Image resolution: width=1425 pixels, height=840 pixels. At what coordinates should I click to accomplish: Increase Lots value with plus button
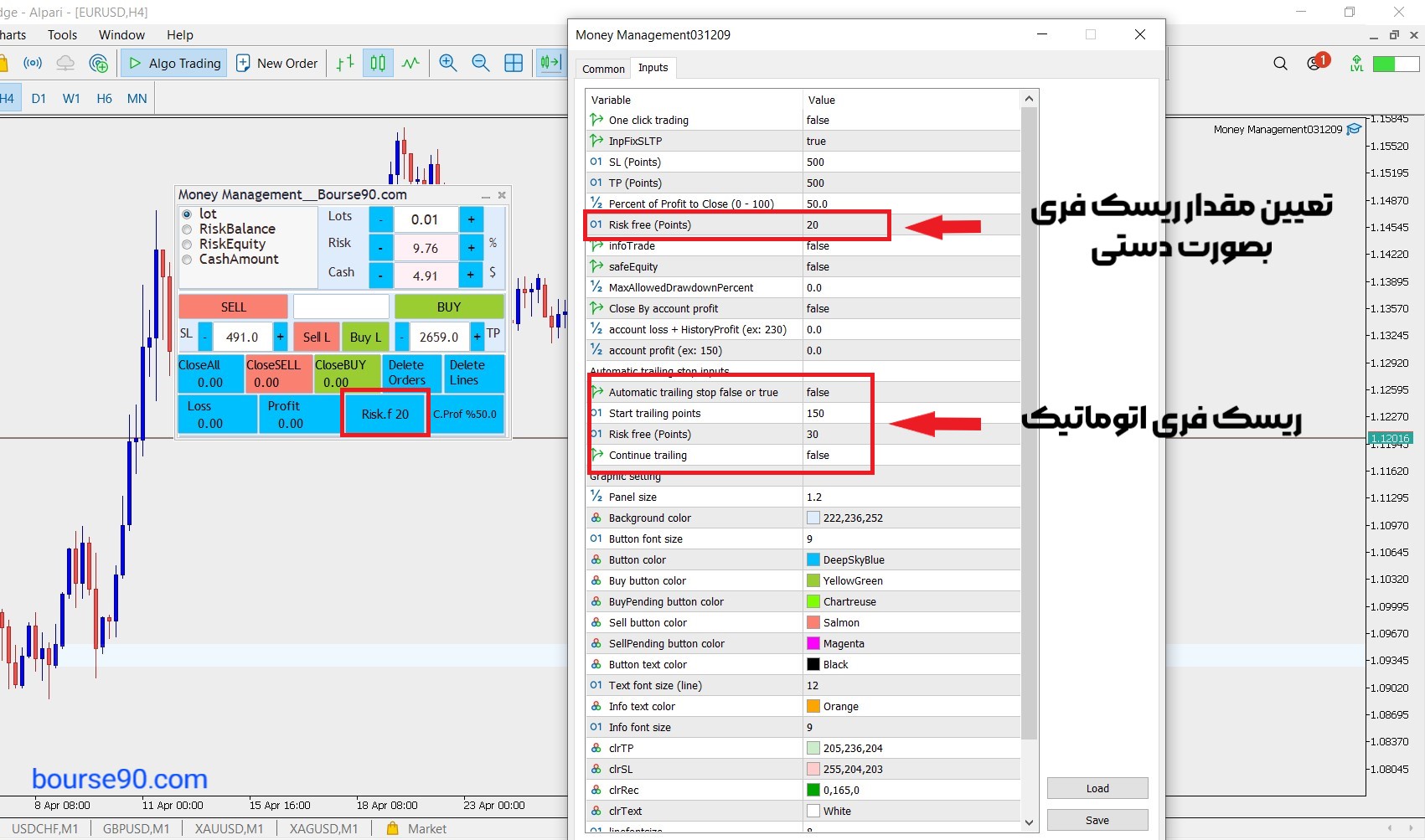[472, 219]
